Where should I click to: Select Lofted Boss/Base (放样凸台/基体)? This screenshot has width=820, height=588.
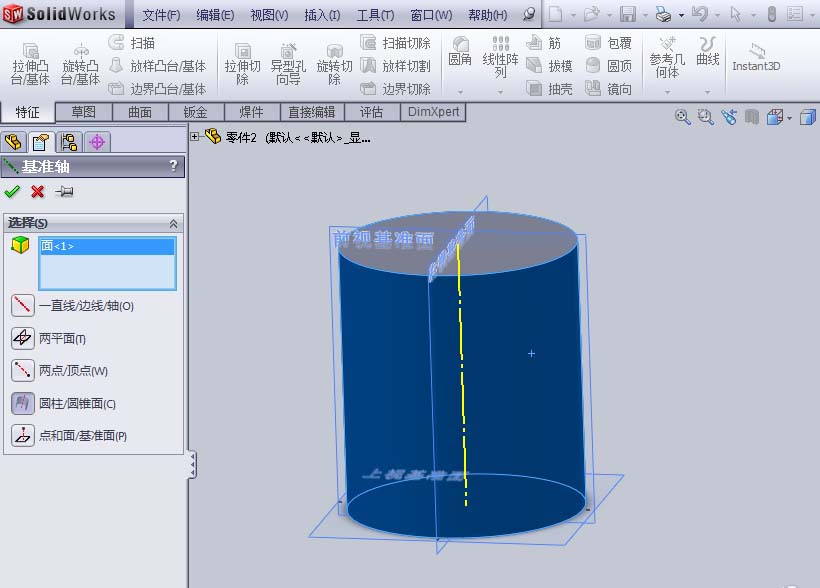click(157, 66)
